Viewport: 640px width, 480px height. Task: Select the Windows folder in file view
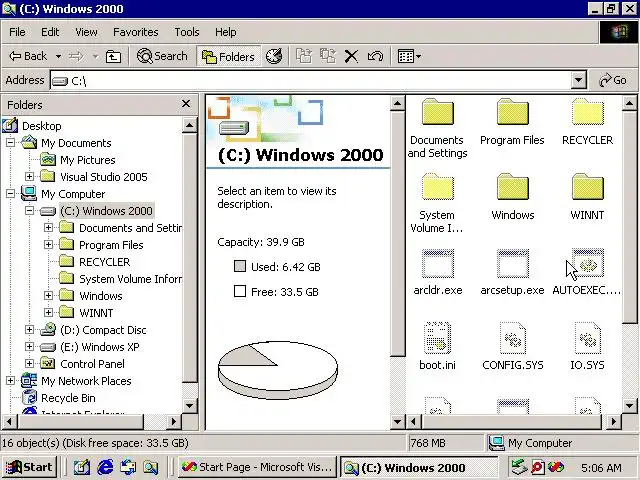point(513,187)
